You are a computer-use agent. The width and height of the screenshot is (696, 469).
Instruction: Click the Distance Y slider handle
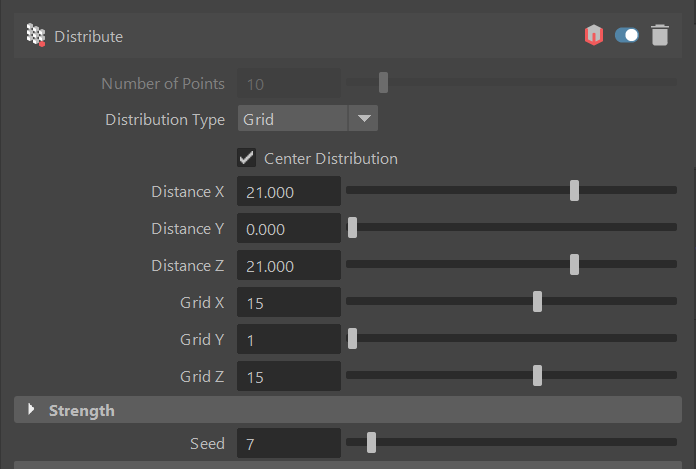tap(352, 228)
